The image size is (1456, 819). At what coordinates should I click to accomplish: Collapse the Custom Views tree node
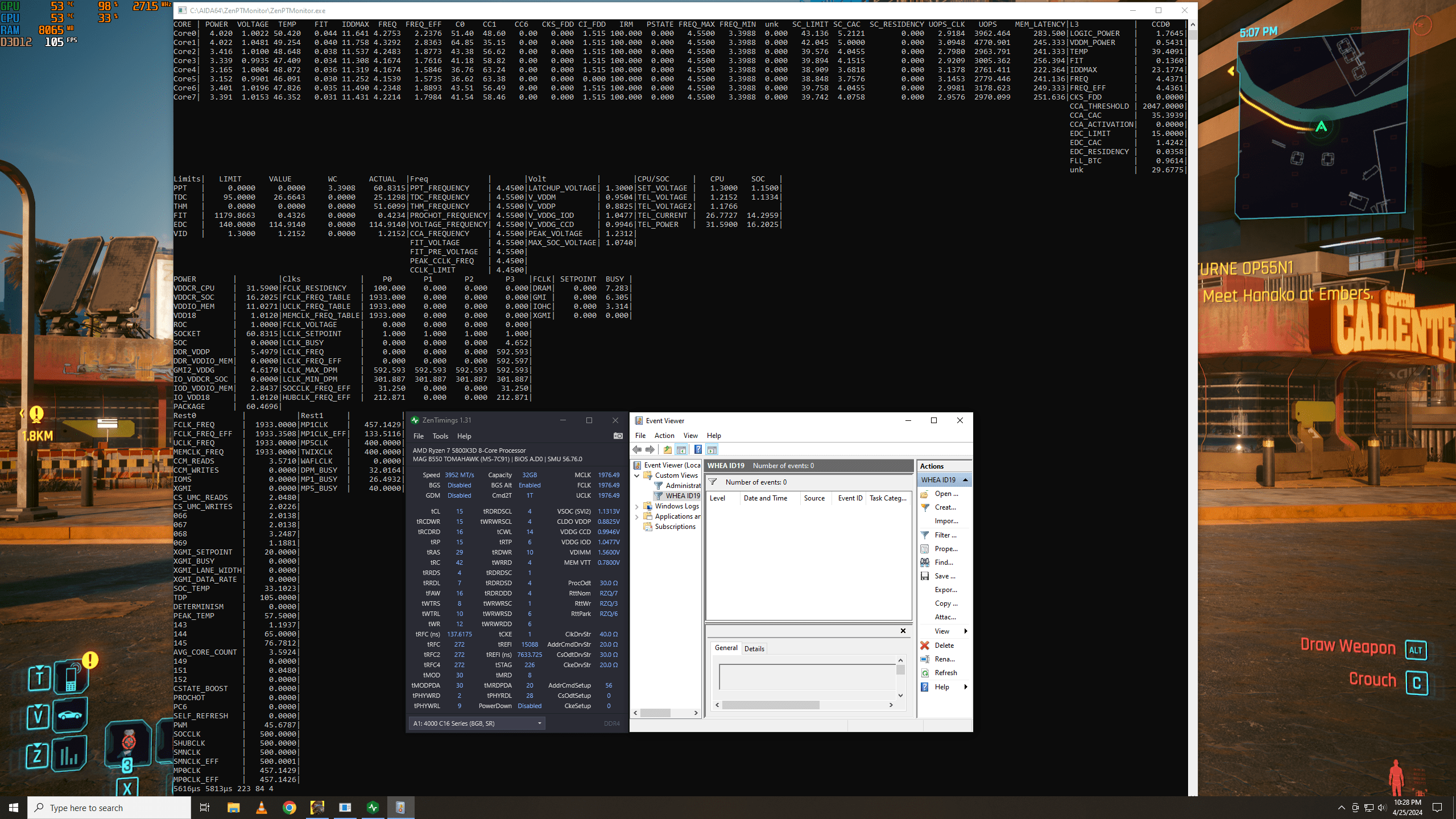point(637,475)
